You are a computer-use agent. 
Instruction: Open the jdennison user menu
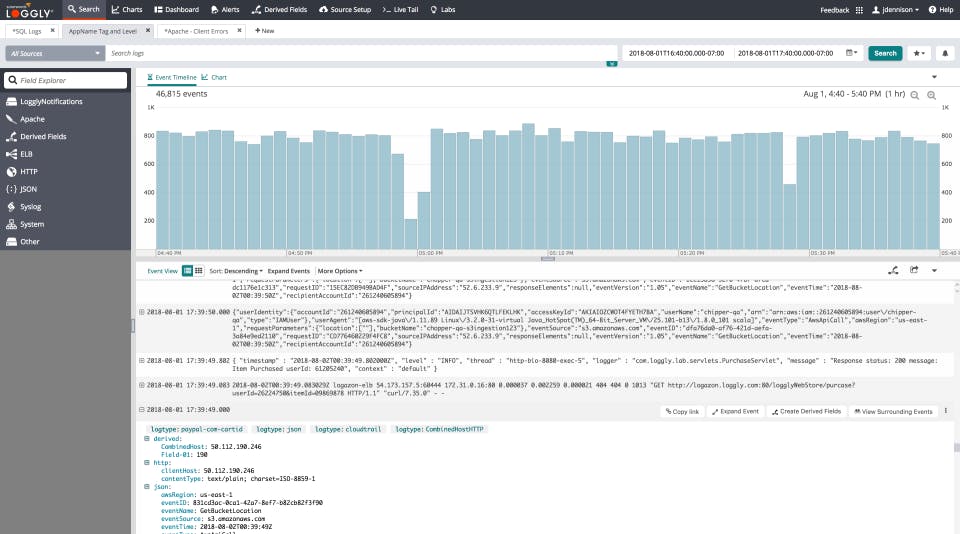click(895, 10)
